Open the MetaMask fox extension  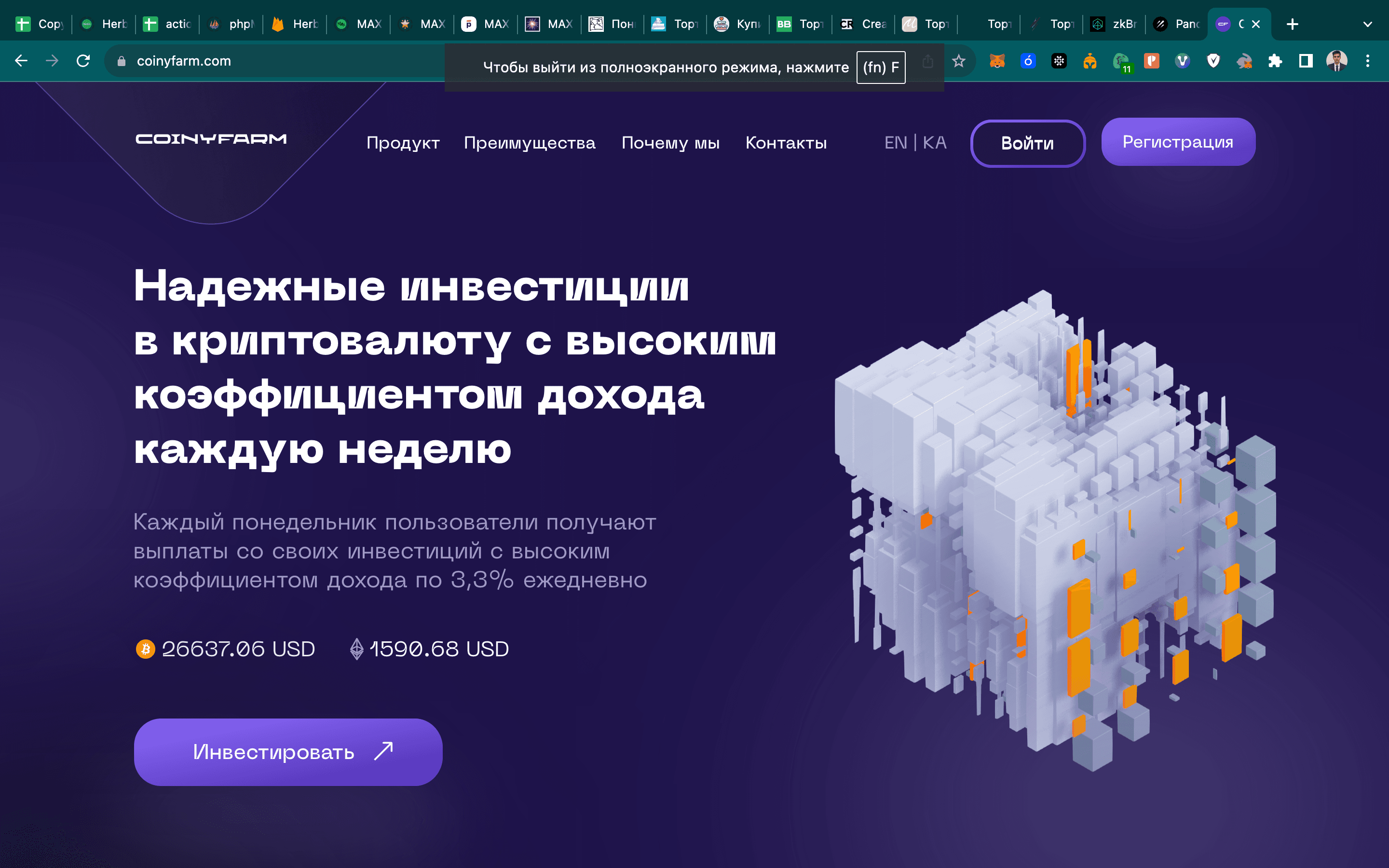[x=997, y=60]
